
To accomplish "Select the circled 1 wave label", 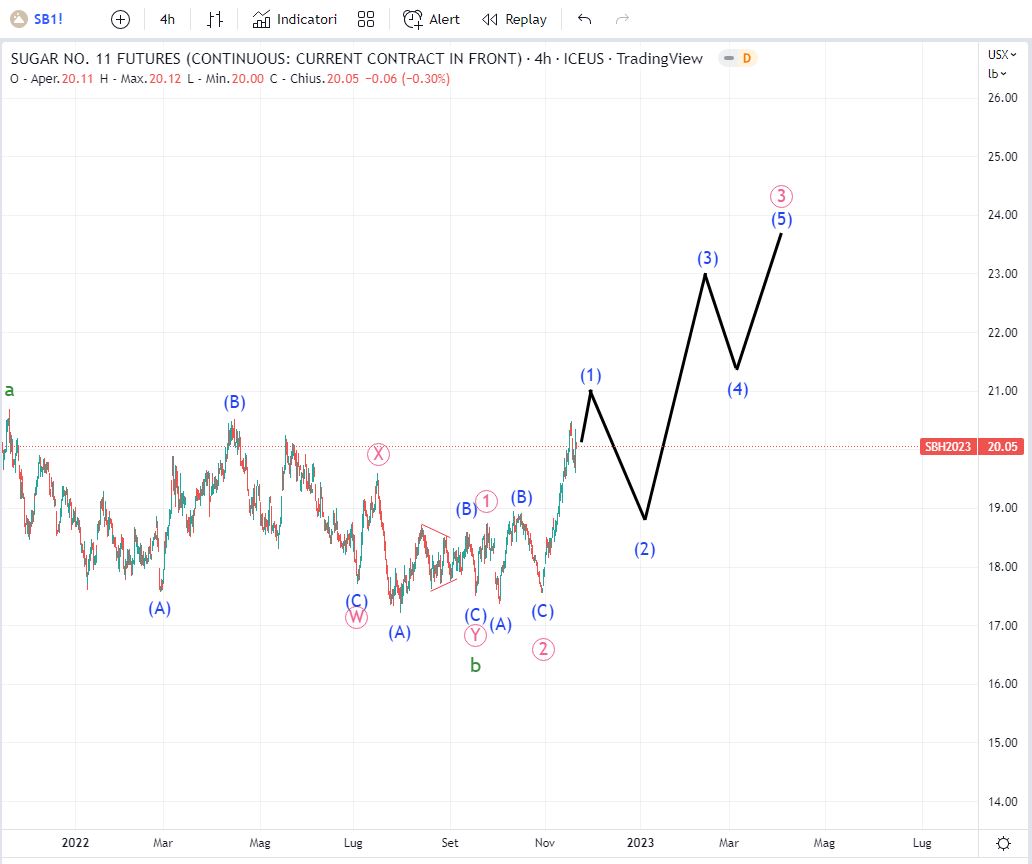I will pyautogui.click(x=486, y=501).
